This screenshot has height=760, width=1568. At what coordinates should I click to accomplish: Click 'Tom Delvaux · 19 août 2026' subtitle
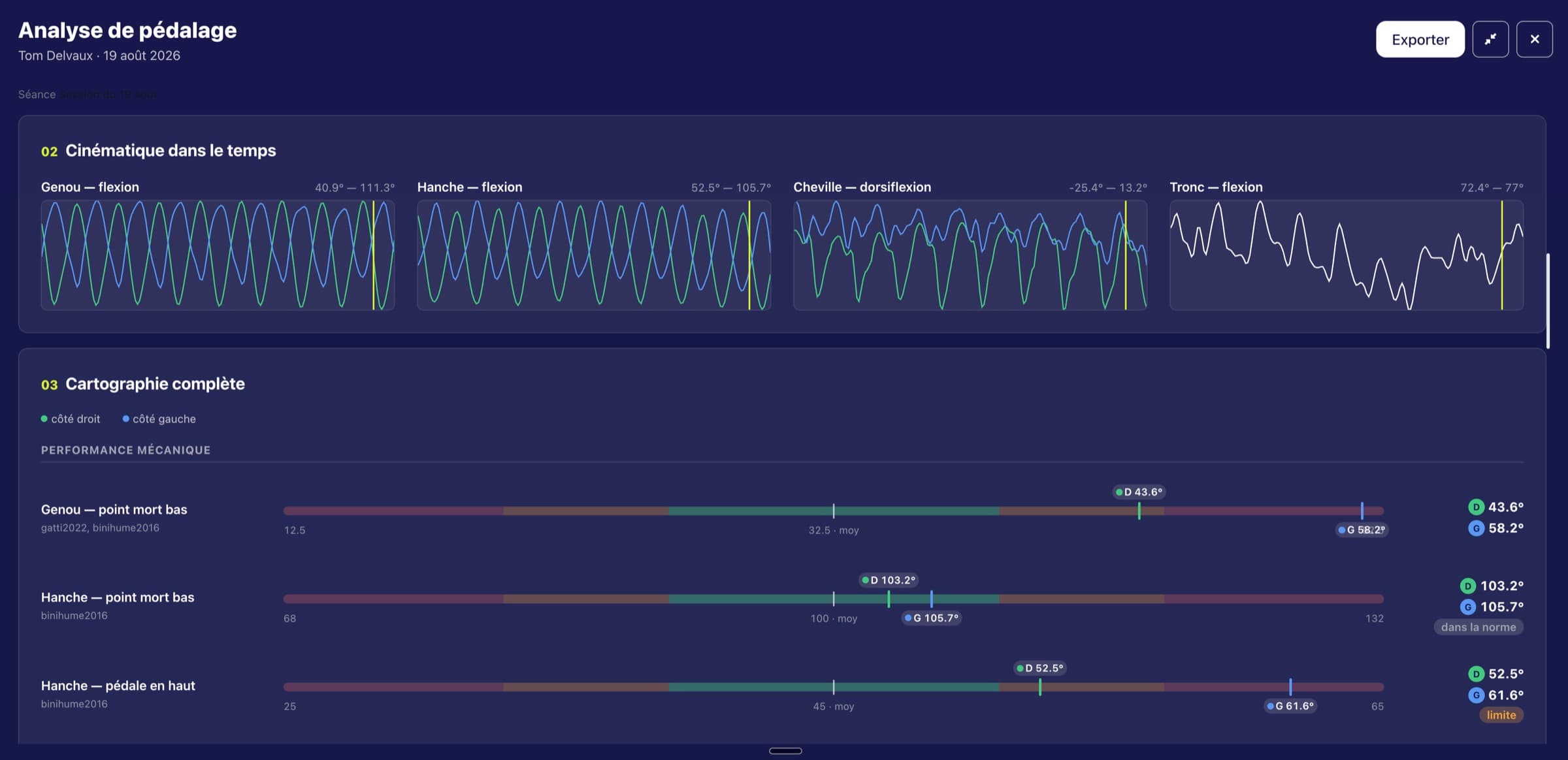click(99, 55)
